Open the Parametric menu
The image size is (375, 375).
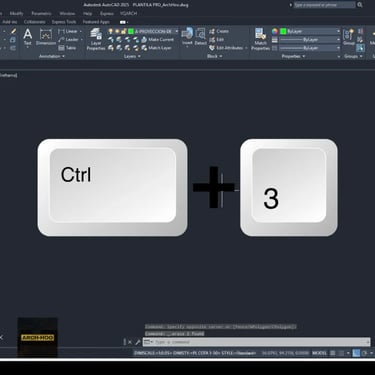41,14
